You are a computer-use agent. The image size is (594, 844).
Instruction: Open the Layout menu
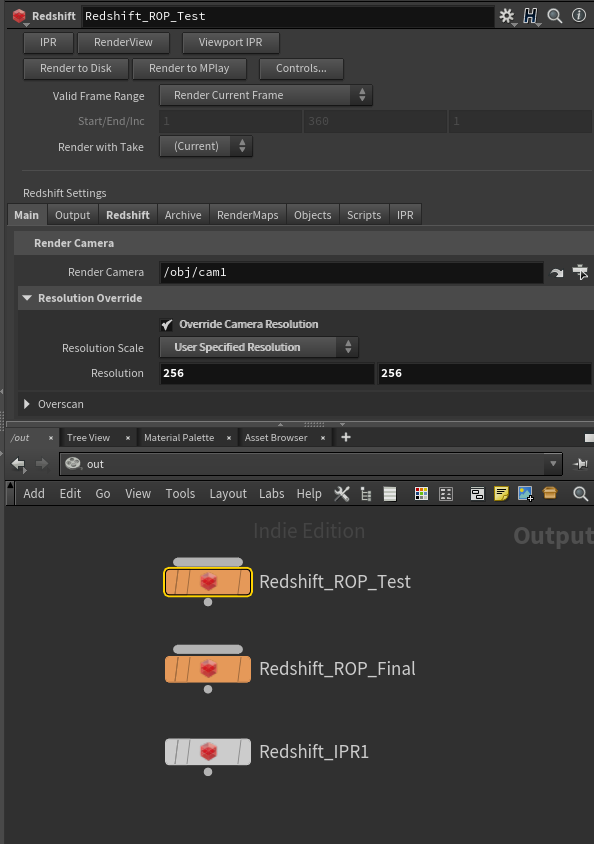point(228,494)
